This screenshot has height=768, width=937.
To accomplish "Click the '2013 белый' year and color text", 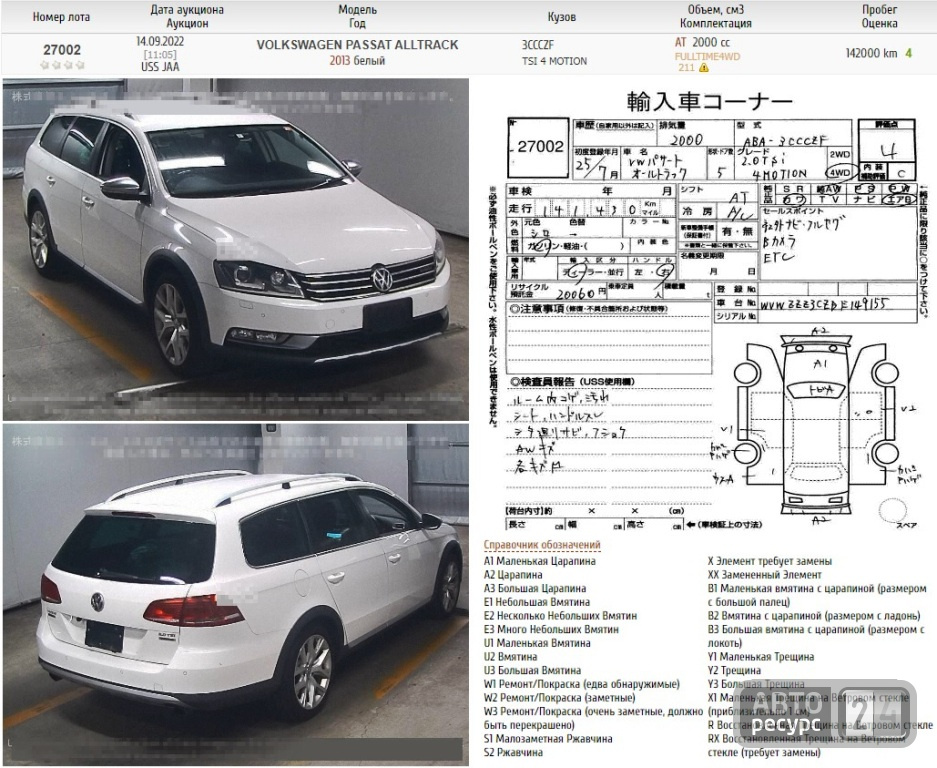I will [x=357, y=60].
